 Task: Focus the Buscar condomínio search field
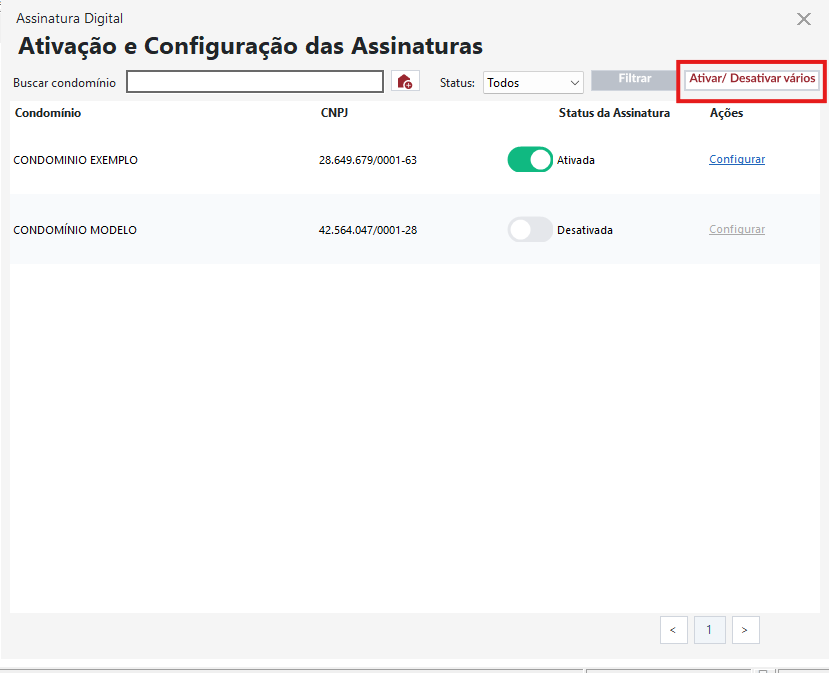(255, 81)
